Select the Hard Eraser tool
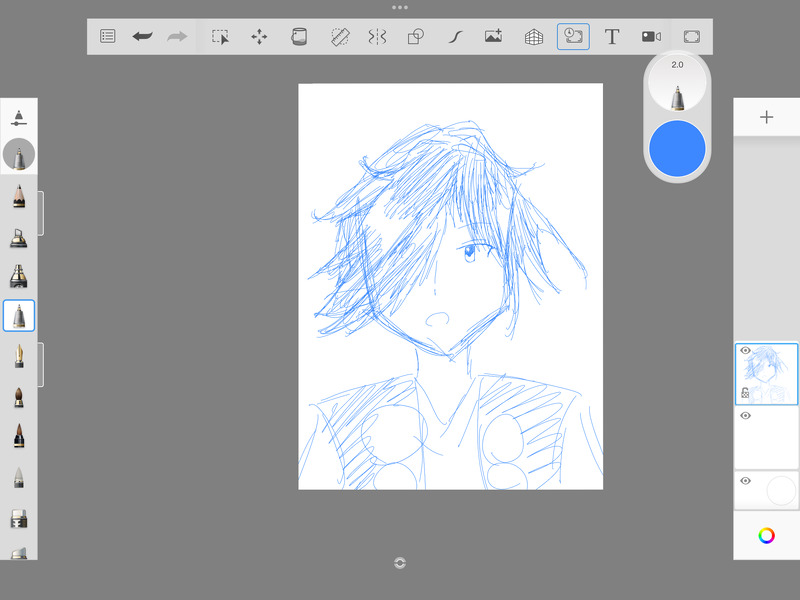Screen dimensions: 800x600 [x=19, y=518]
